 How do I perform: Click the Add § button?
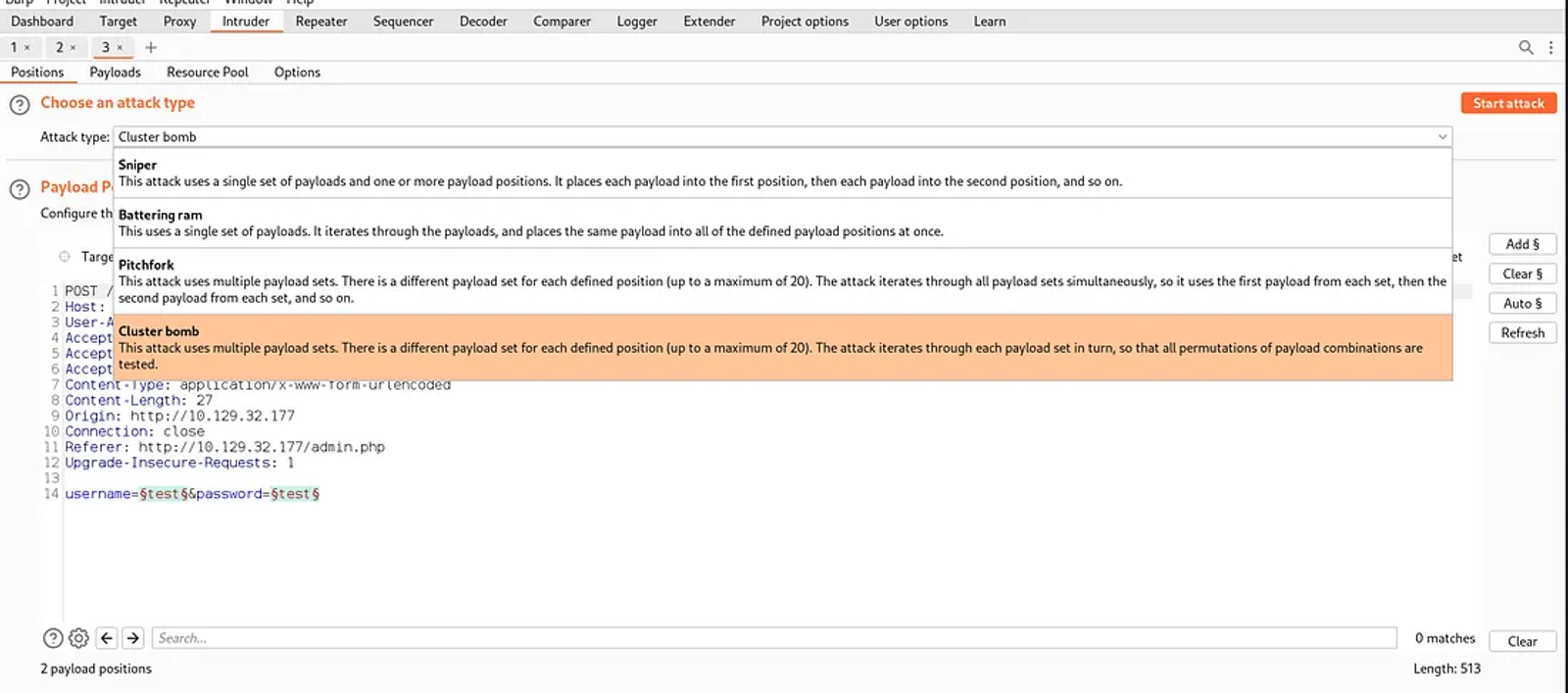point(1523,244)
